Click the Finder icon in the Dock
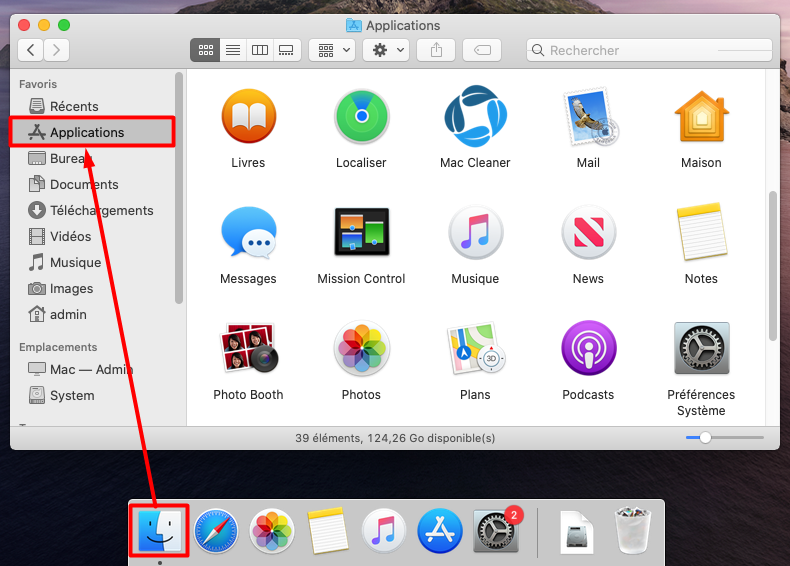Image resolution: width=790 pixels, height=566 pixels. click(x=160, y=531)
